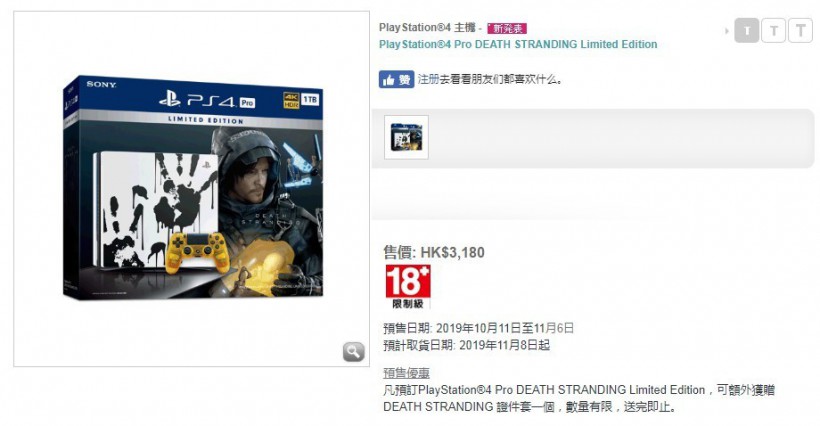
Task: Click the 注册 sign-up link
Action: click(x=428, y=79)
